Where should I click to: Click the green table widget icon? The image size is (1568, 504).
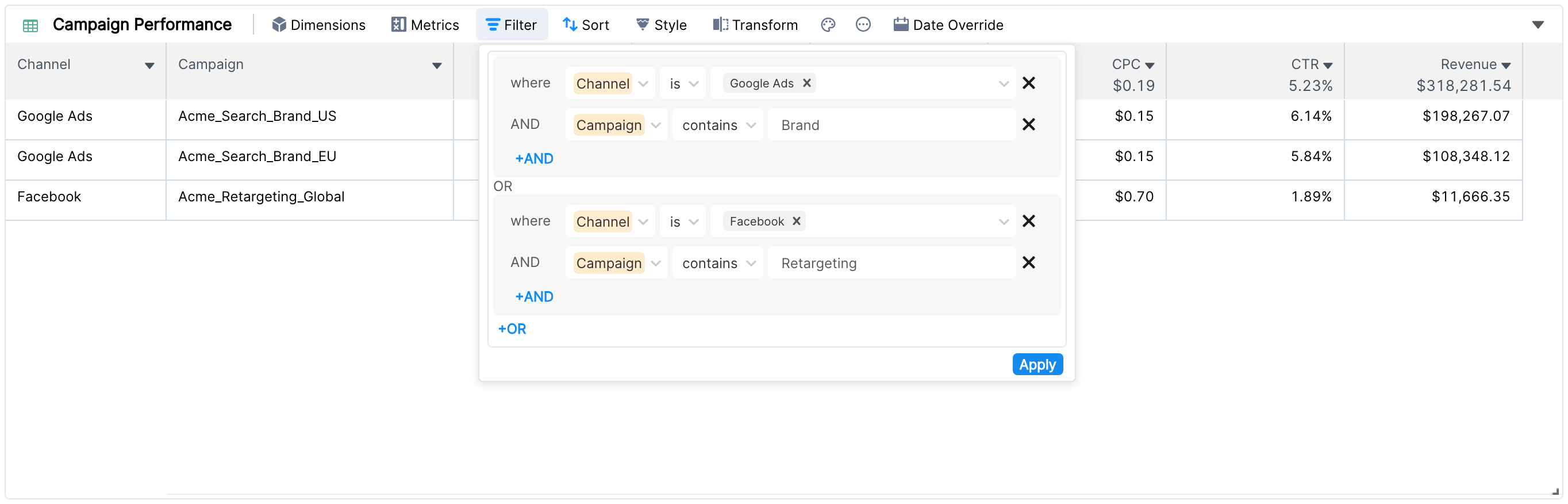30,25
